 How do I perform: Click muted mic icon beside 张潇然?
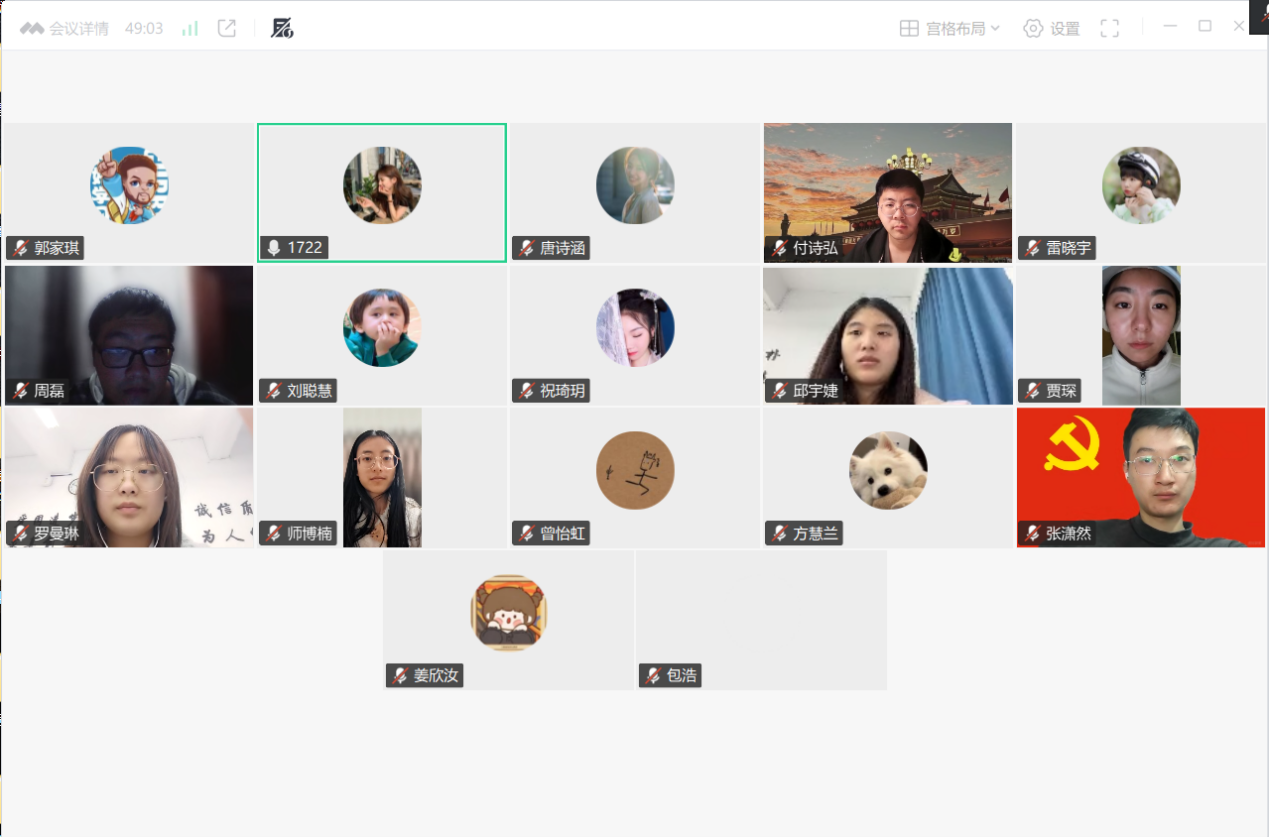click(1032, 533)
